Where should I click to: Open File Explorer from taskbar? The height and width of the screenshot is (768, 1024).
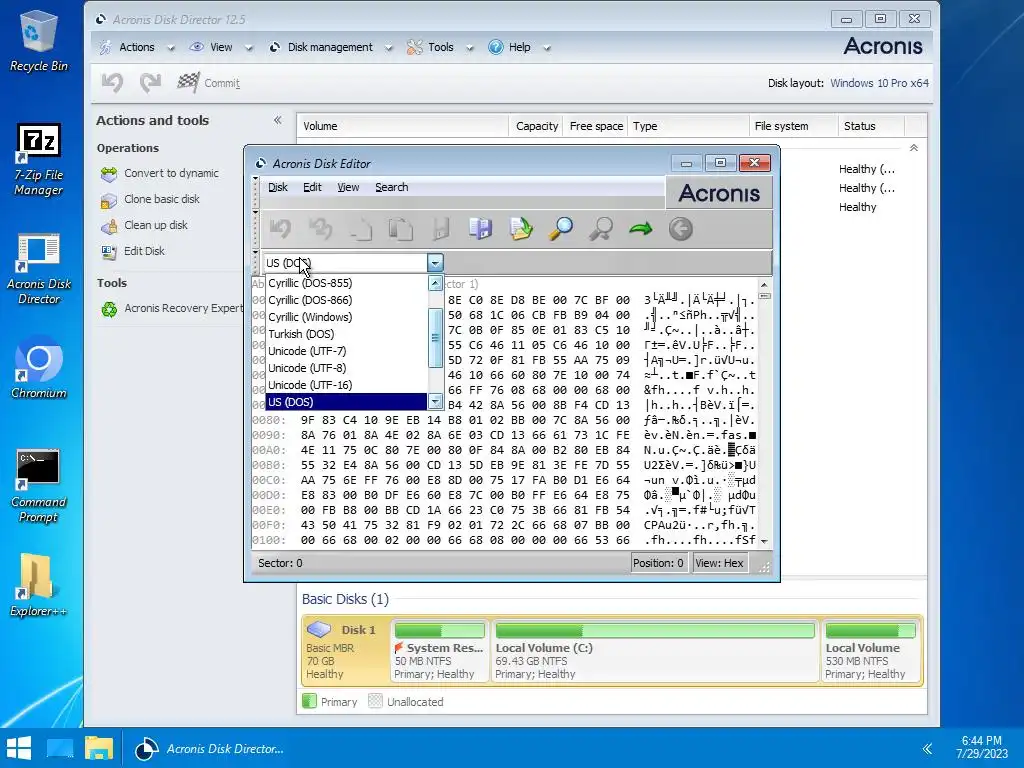(x=99, y=748)
